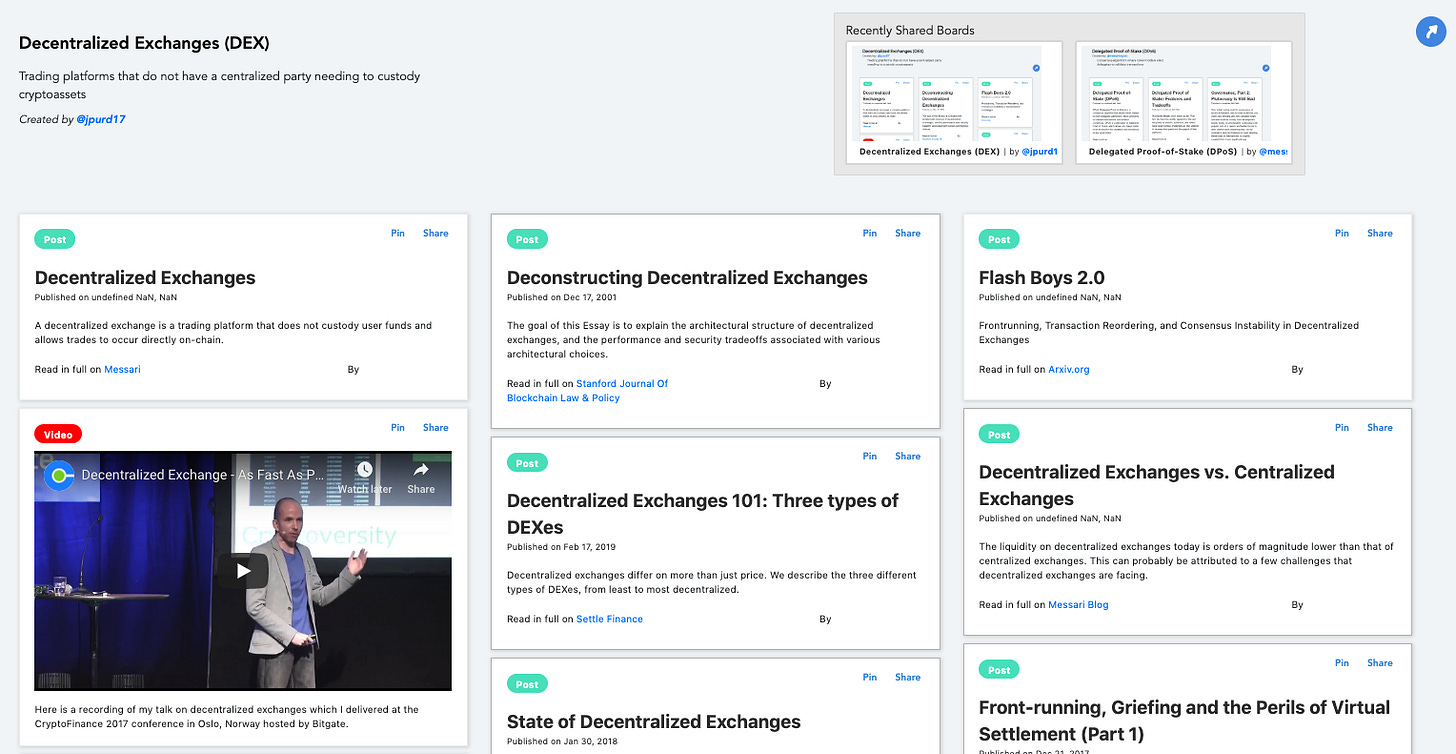Screen dimensions: 1456x754
Task: Click the video description about Oslo conference
Action: click(x=227, y=716)
